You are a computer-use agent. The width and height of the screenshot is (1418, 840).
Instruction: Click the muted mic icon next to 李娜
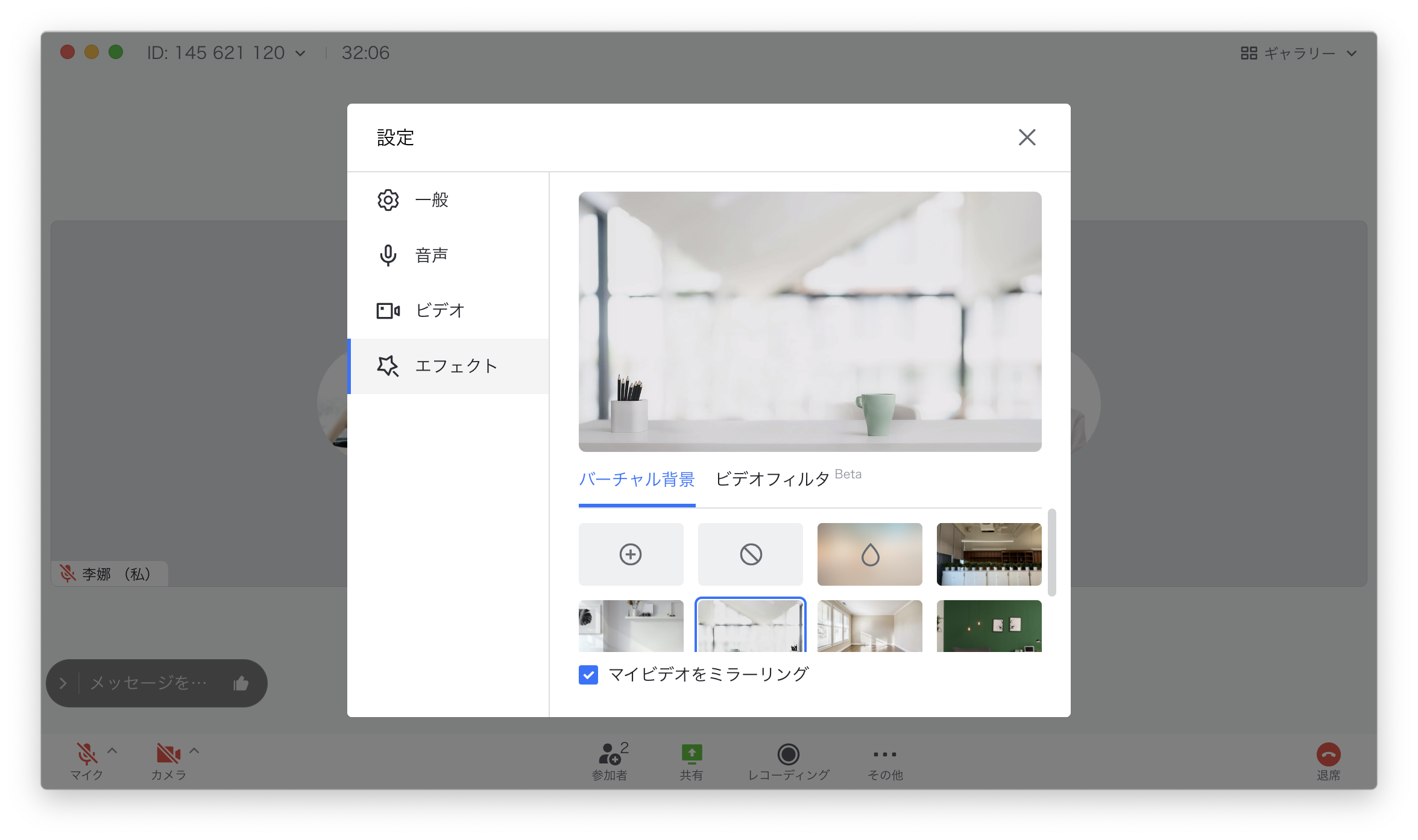coord(68,574)
